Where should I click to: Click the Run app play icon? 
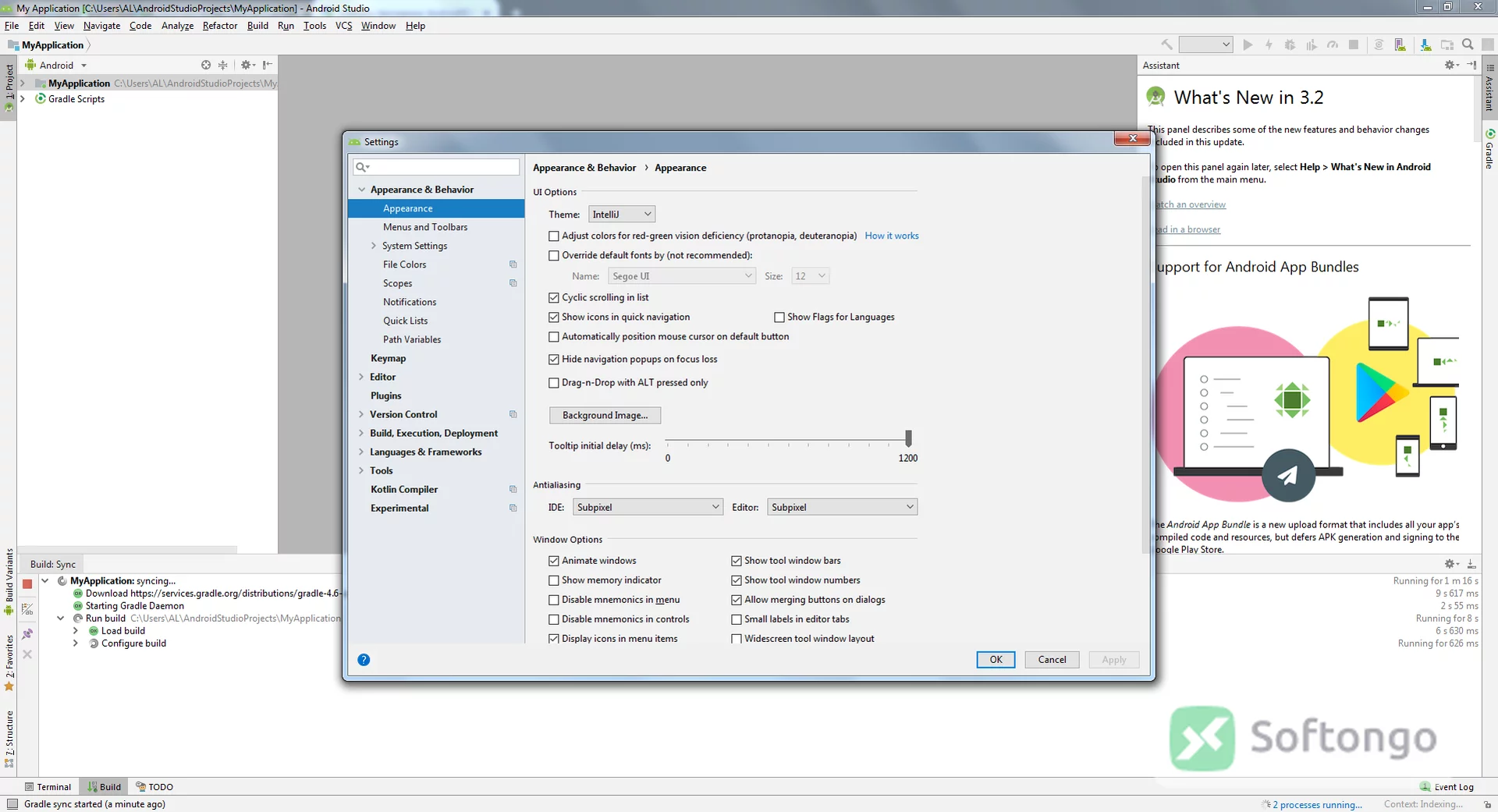(1248, 44)
